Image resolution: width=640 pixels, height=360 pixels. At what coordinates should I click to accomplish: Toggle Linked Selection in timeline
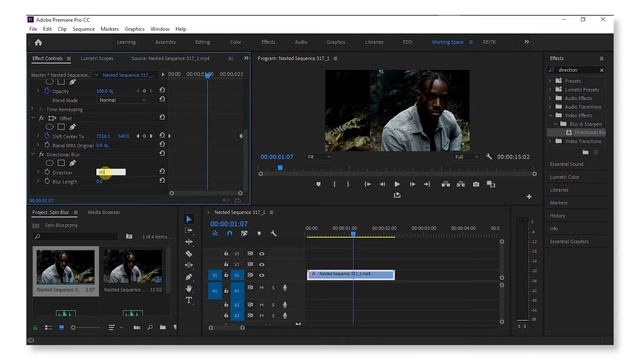pos(244,234)
